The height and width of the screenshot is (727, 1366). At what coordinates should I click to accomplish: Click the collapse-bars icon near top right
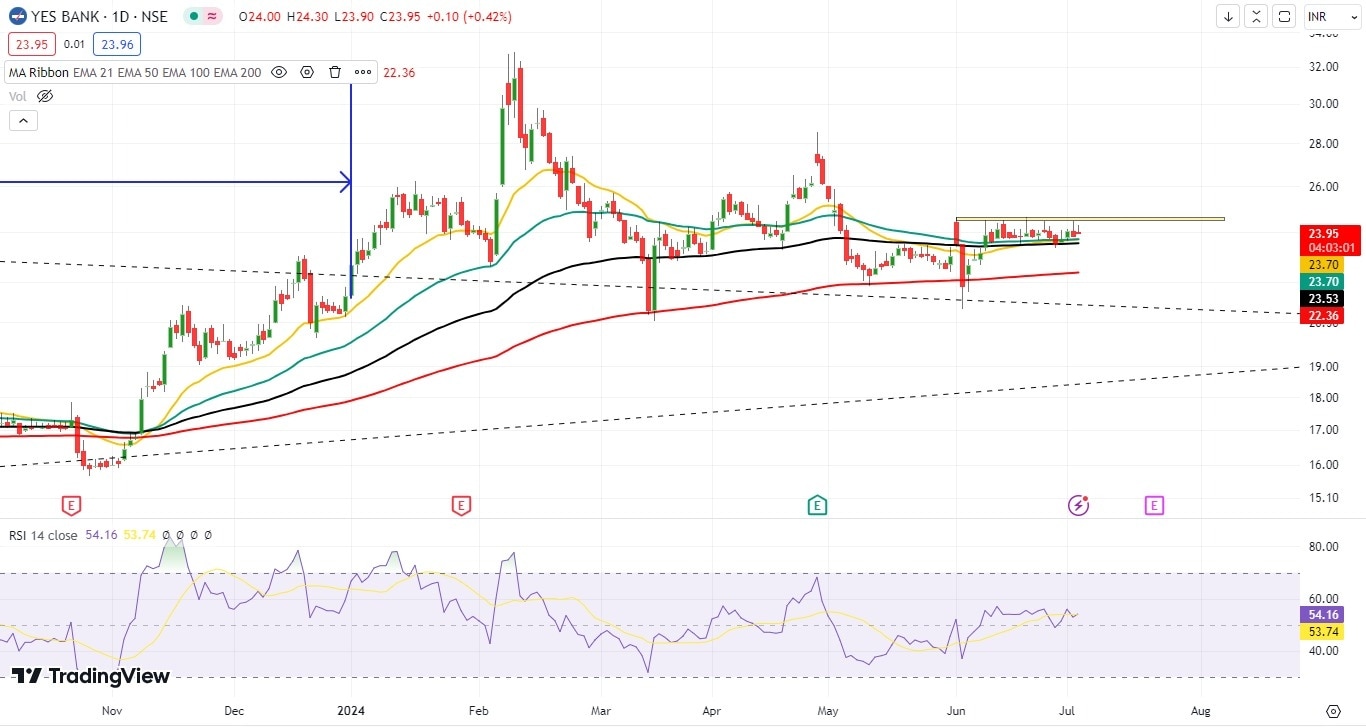pyautogui.click(x=1256, y=16)
